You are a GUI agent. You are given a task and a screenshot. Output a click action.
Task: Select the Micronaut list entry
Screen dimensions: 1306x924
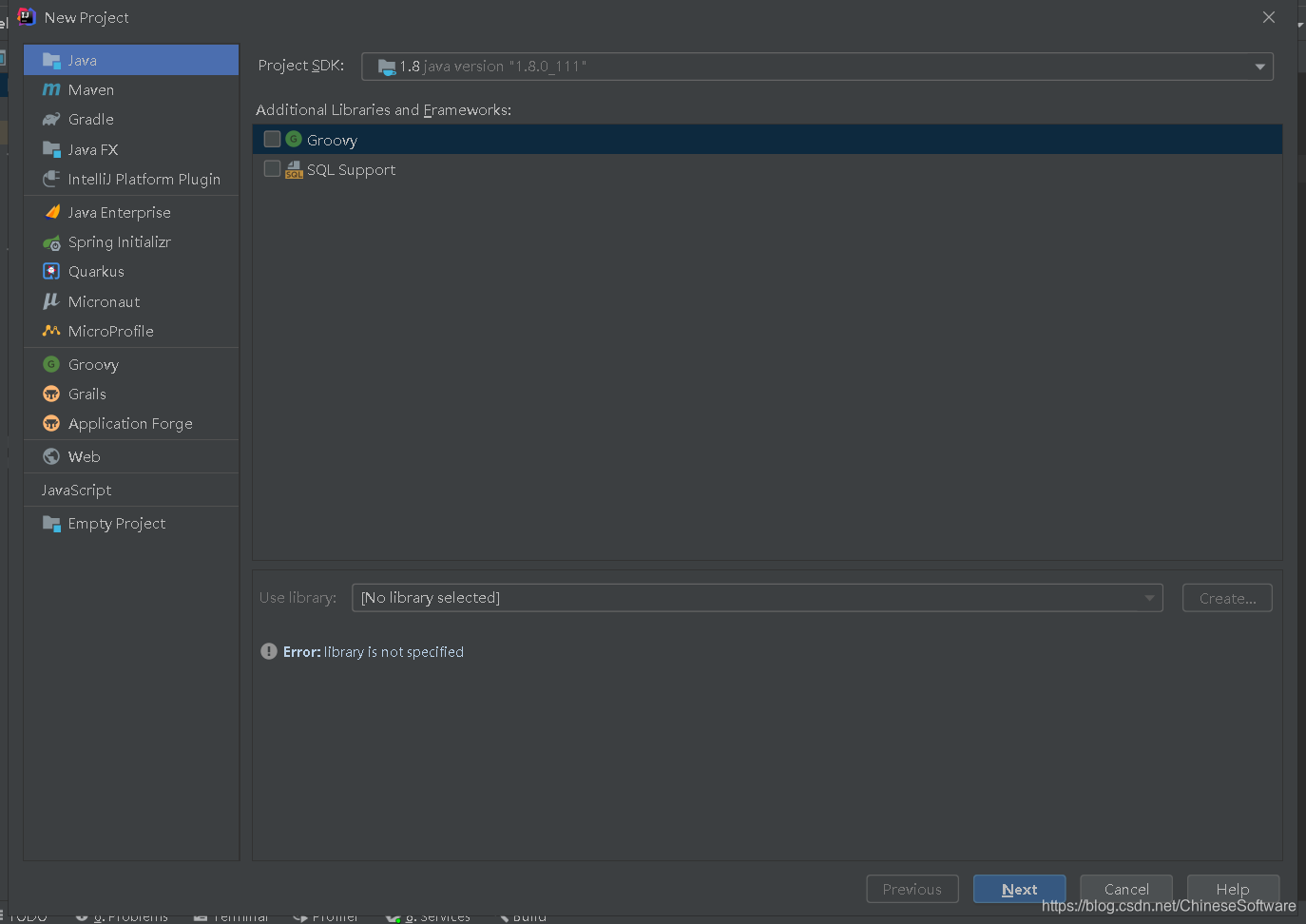(x=131, y=301)
